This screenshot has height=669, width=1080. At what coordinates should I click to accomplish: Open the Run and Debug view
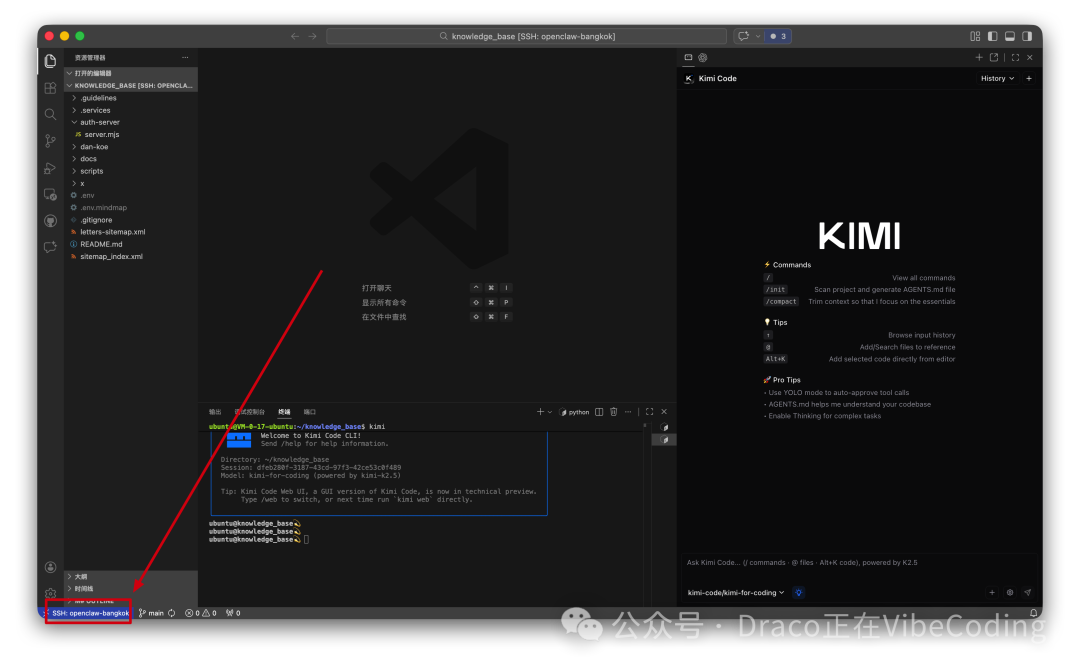pos(50,168)
